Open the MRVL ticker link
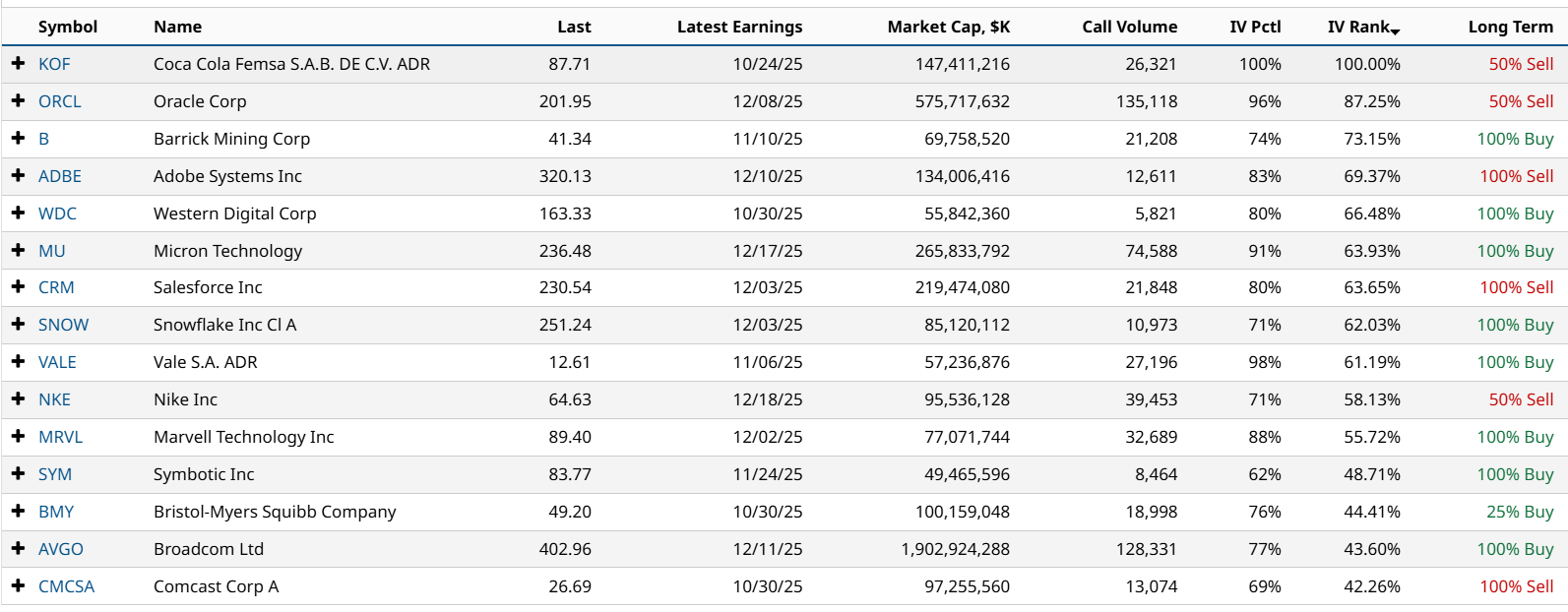 (60, 437)
